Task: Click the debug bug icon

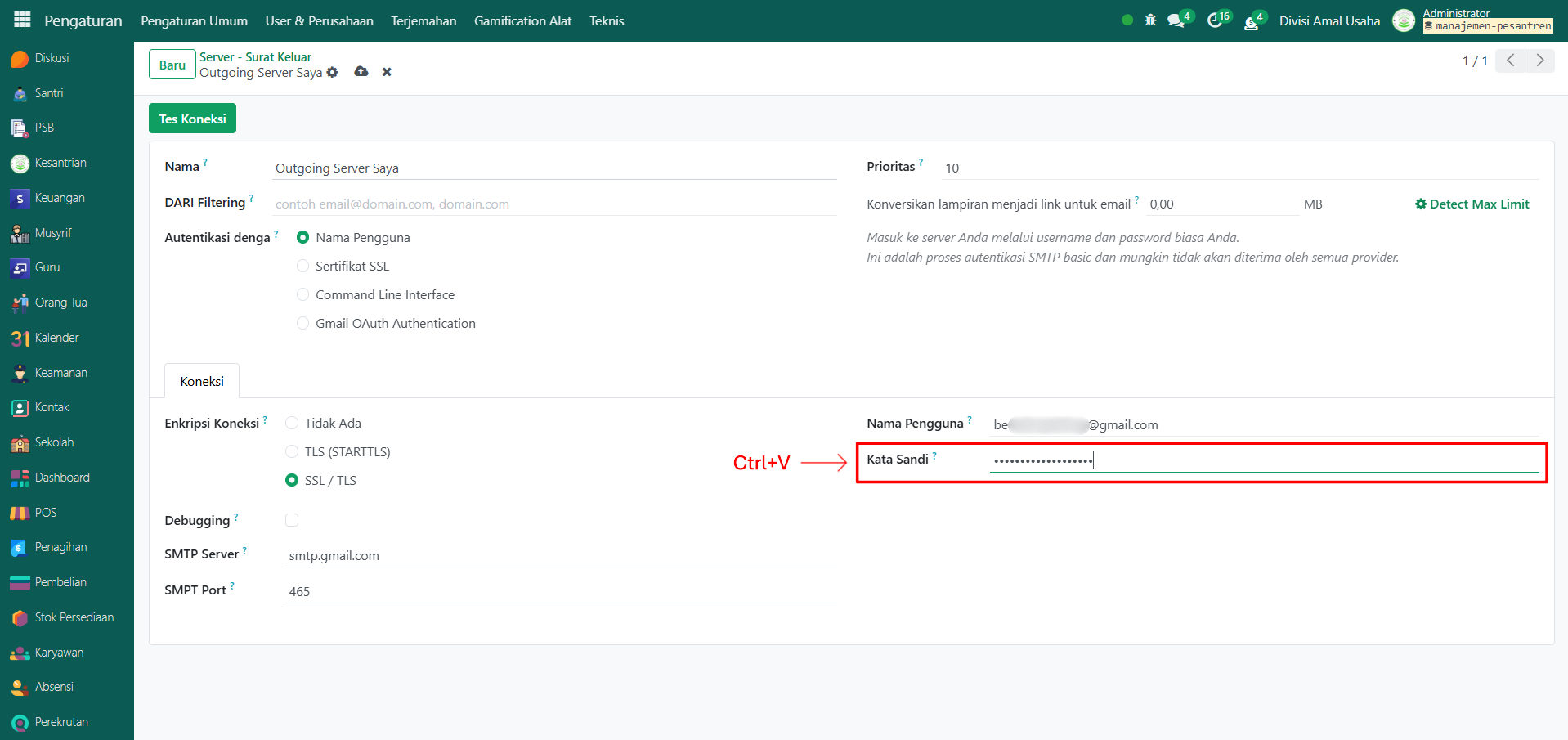Action: 1150,20
